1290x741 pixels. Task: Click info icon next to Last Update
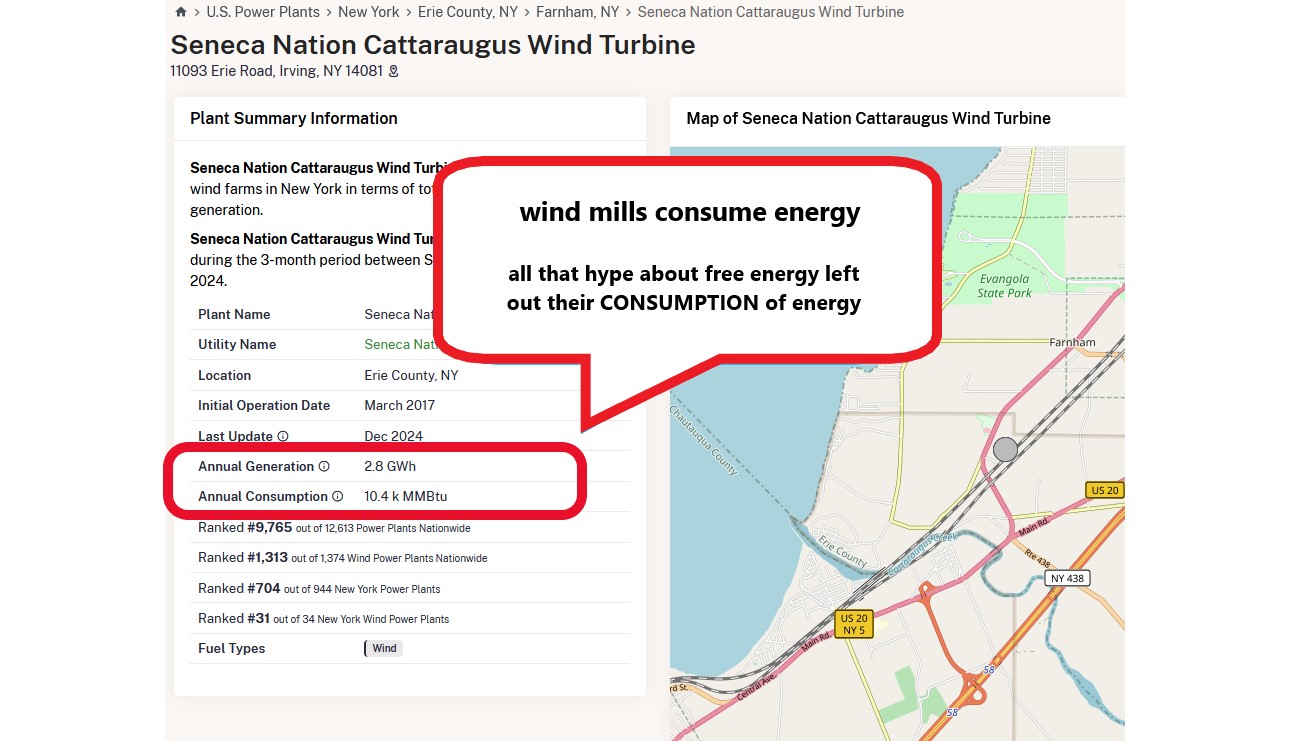283,437
